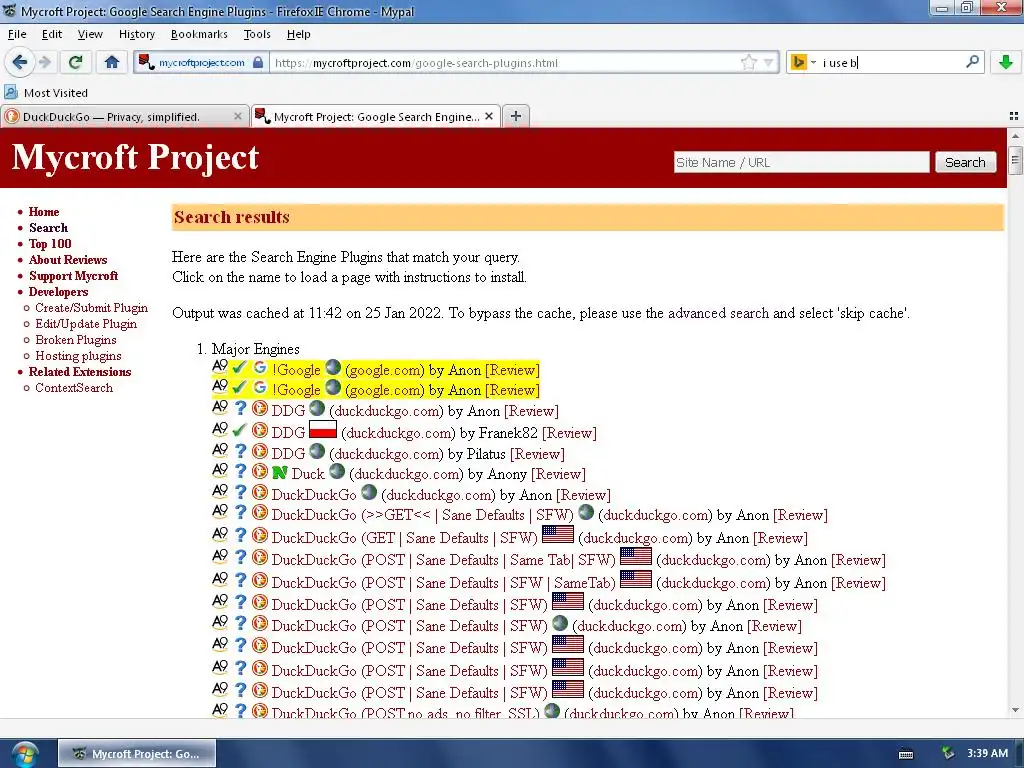Open DuckDuckGo (>>GET<< | Sane Defaults | SFW) plugin
The image size is (1024, 768).
[x=423, y=515]
